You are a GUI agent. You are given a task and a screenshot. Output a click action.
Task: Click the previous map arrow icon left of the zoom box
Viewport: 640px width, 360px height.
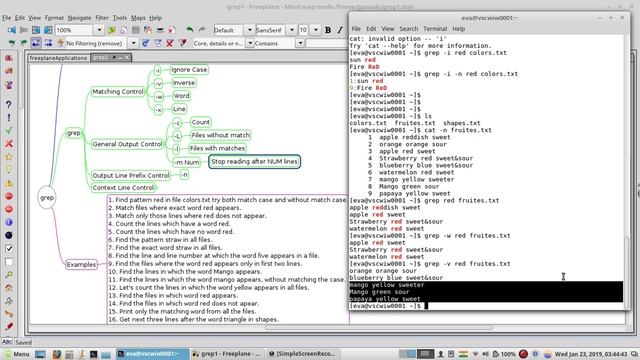point(12,30)
